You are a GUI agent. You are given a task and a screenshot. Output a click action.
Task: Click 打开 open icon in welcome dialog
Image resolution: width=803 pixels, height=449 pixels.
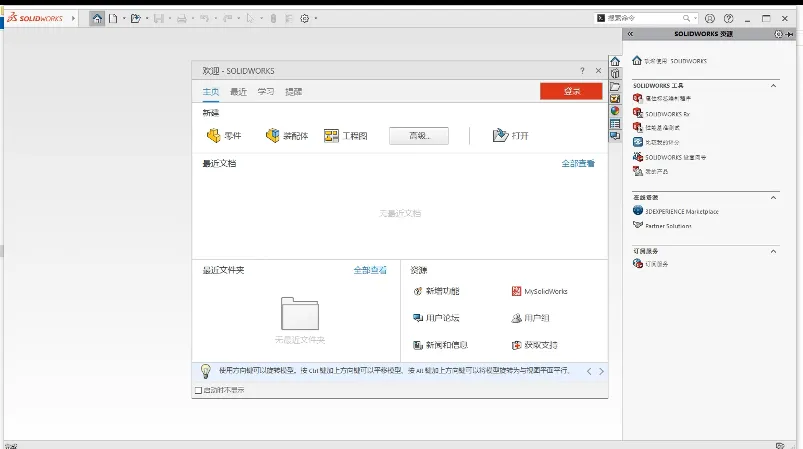[x=510, y=136]
